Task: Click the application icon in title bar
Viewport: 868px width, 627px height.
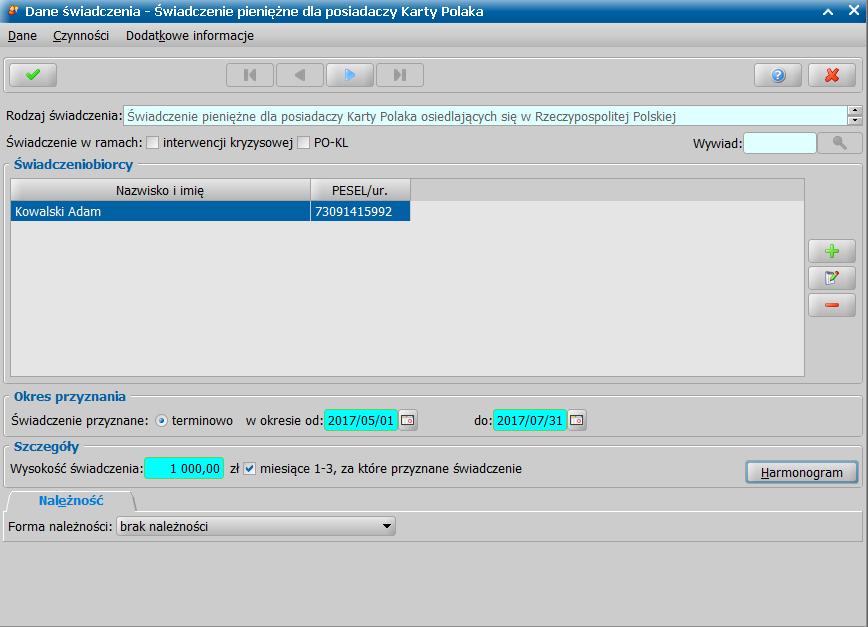Action: (13, 11)
